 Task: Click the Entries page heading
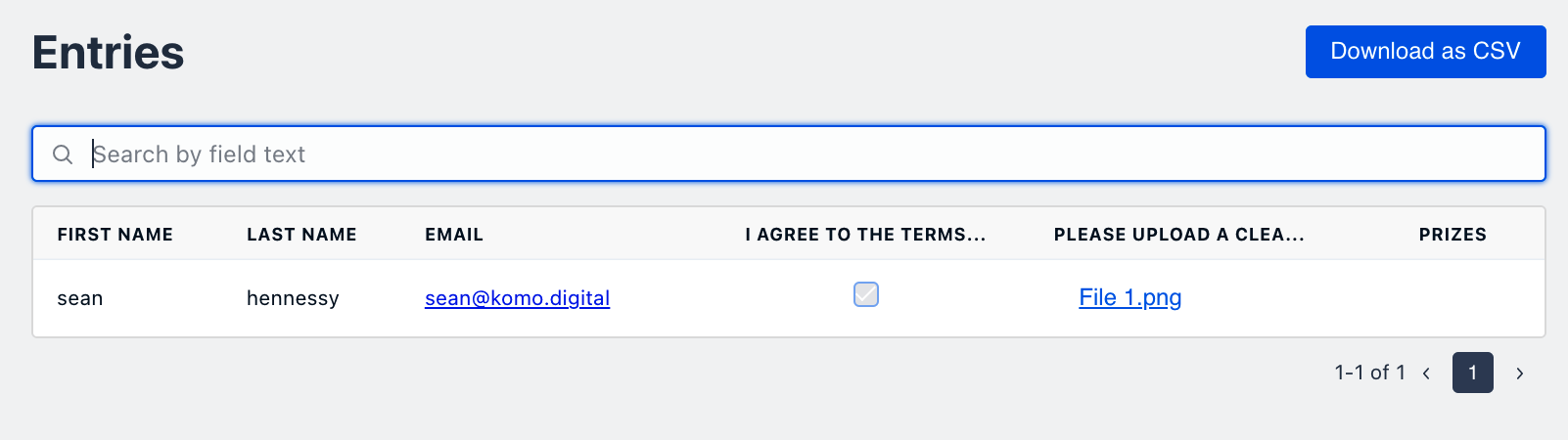(x=108, y=53)
